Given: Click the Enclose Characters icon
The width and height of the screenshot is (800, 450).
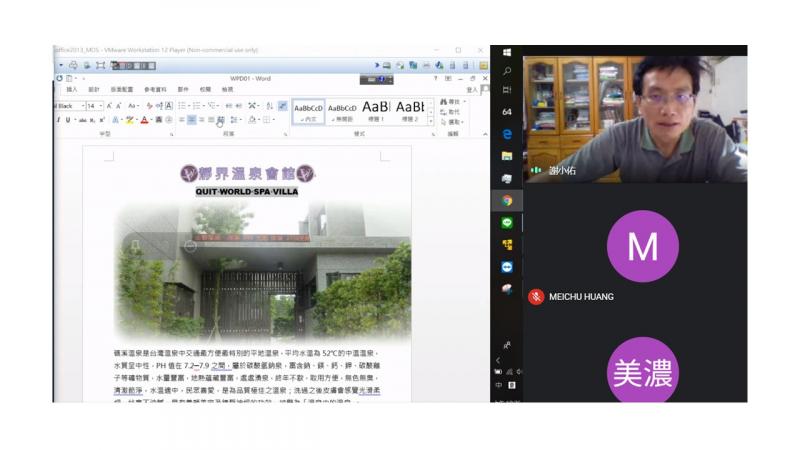Looking at the screenshot, I should pos(169,120).
